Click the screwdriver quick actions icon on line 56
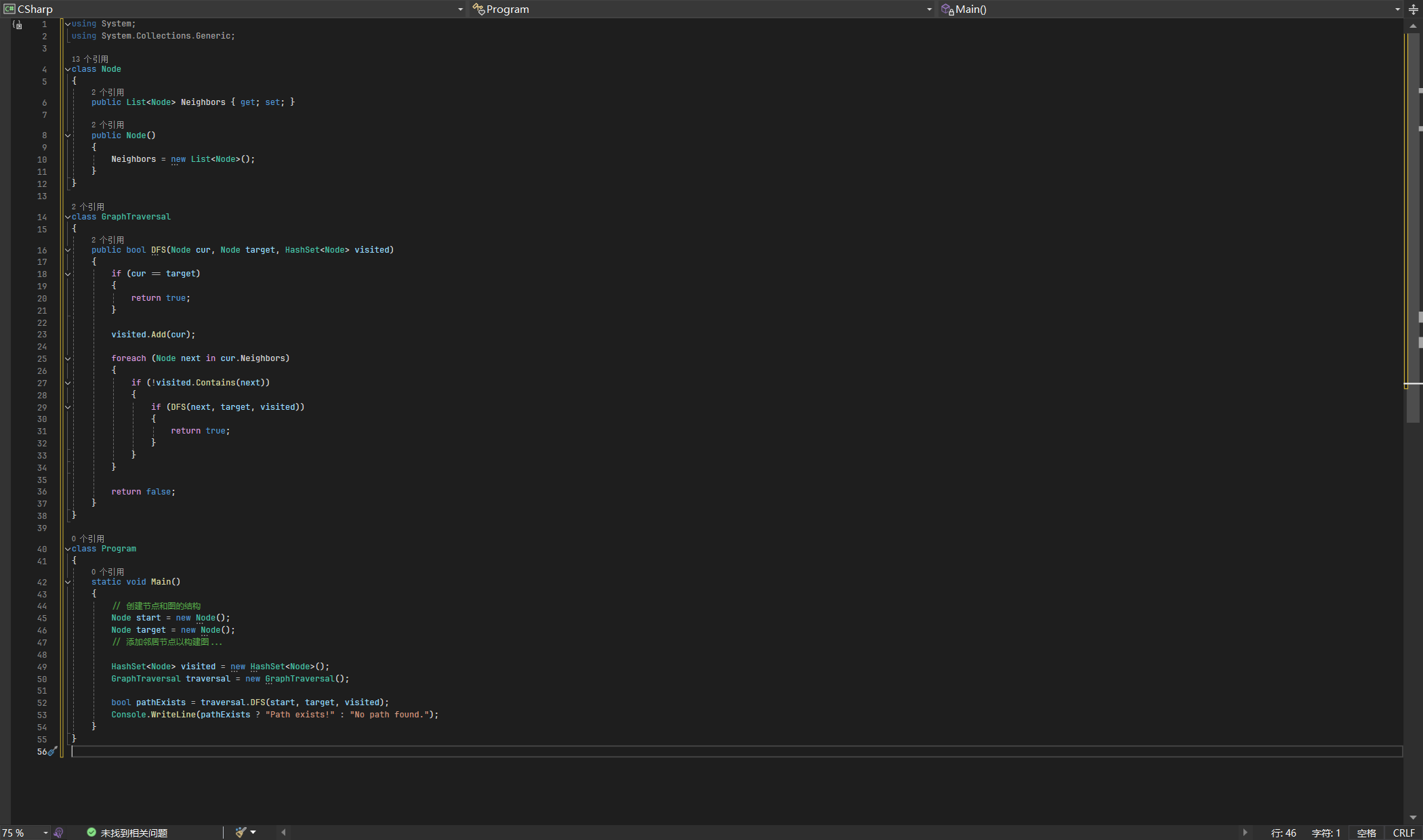This screenshot has width=1423, height=840. pyautogui.click(x=53, y=751)
